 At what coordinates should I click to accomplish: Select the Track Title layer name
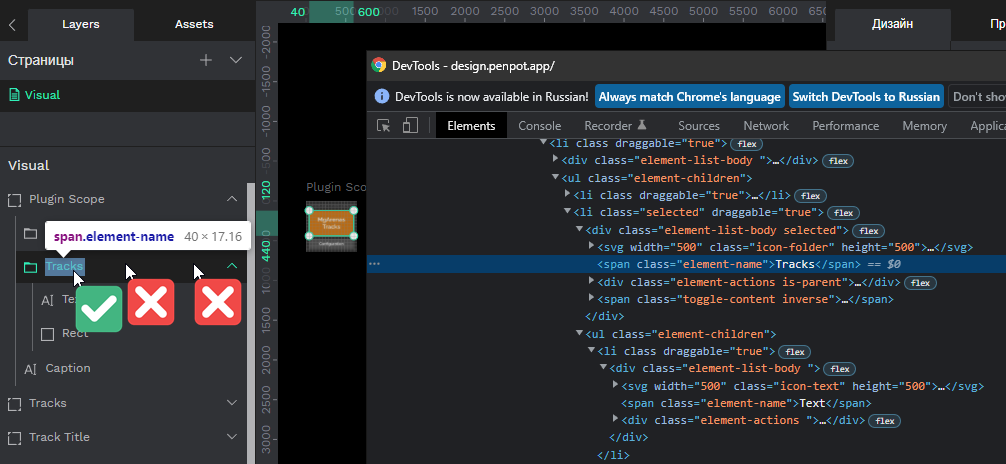click(59, 437)
